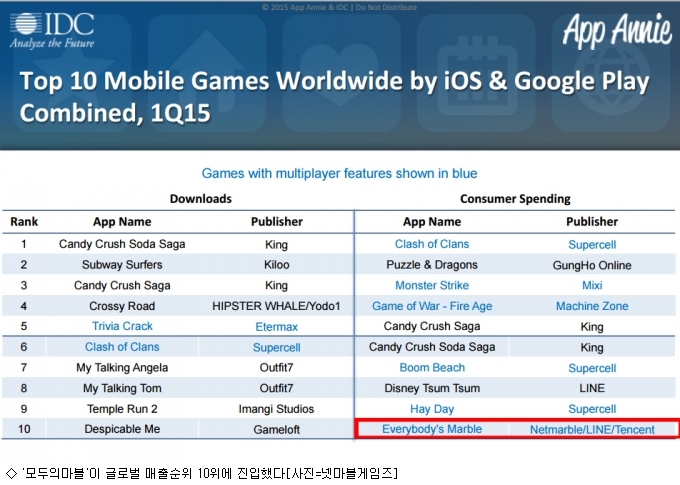The width and height of the screenshot is (680, 485).
Task: Click the Downloads section heading
Action: [x=201, y=199]
